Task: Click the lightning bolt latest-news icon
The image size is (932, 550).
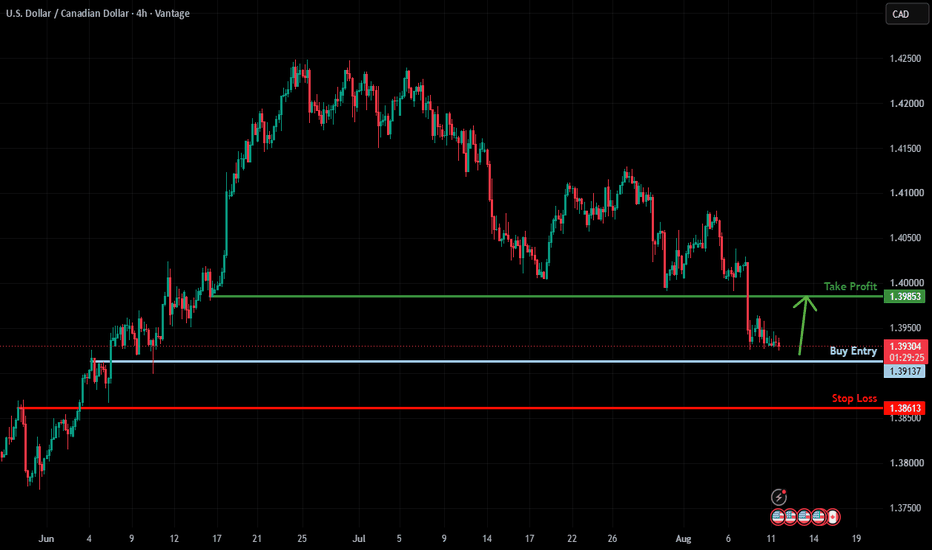Action: tap(779, 497)
